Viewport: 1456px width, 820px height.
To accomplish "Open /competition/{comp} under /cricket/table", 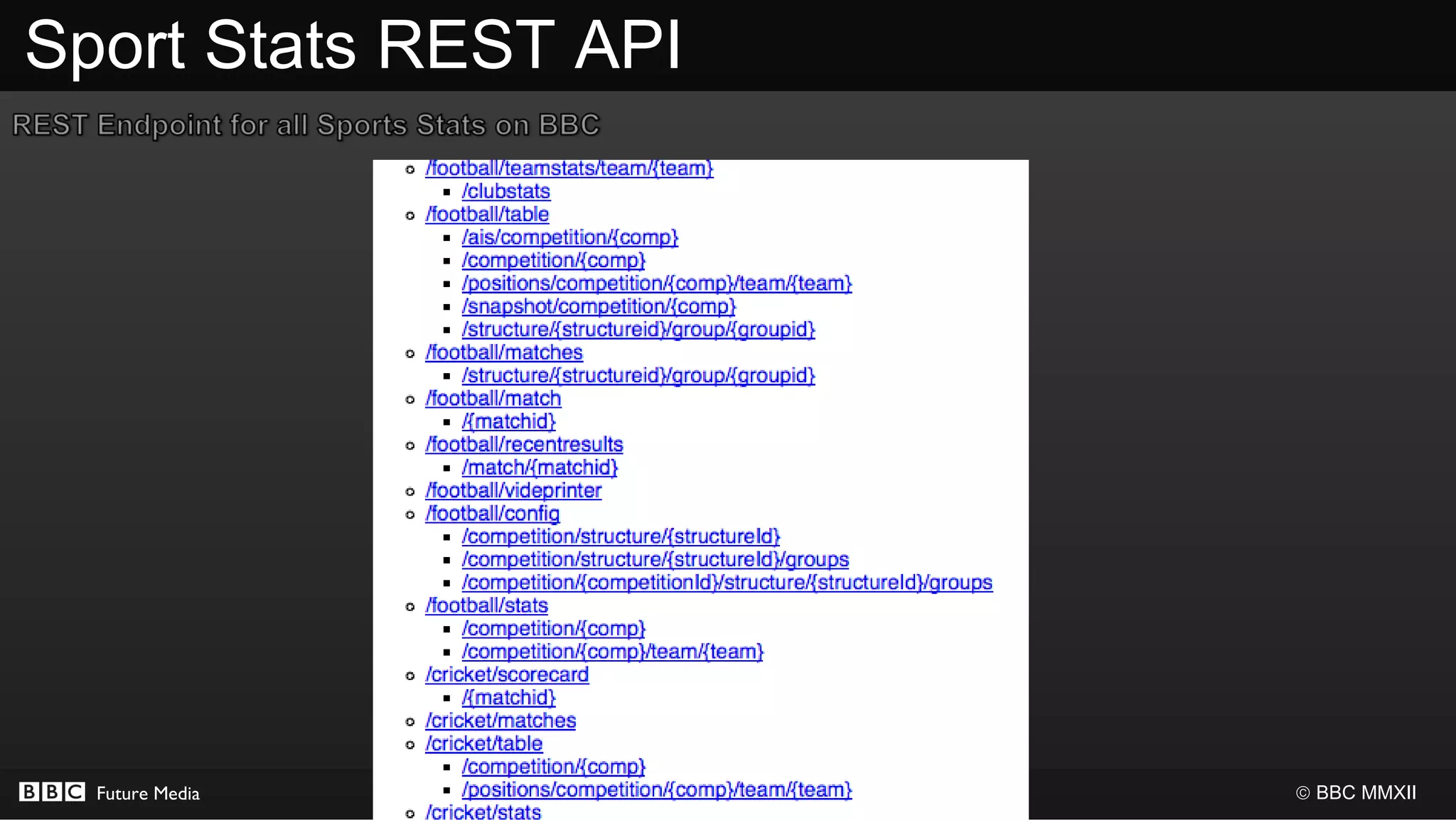I will [x=554, y=767].
